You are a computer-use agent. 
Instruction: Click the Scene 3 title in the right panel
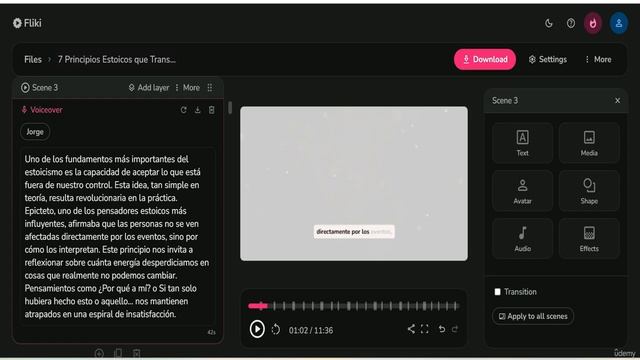point(505,101)
